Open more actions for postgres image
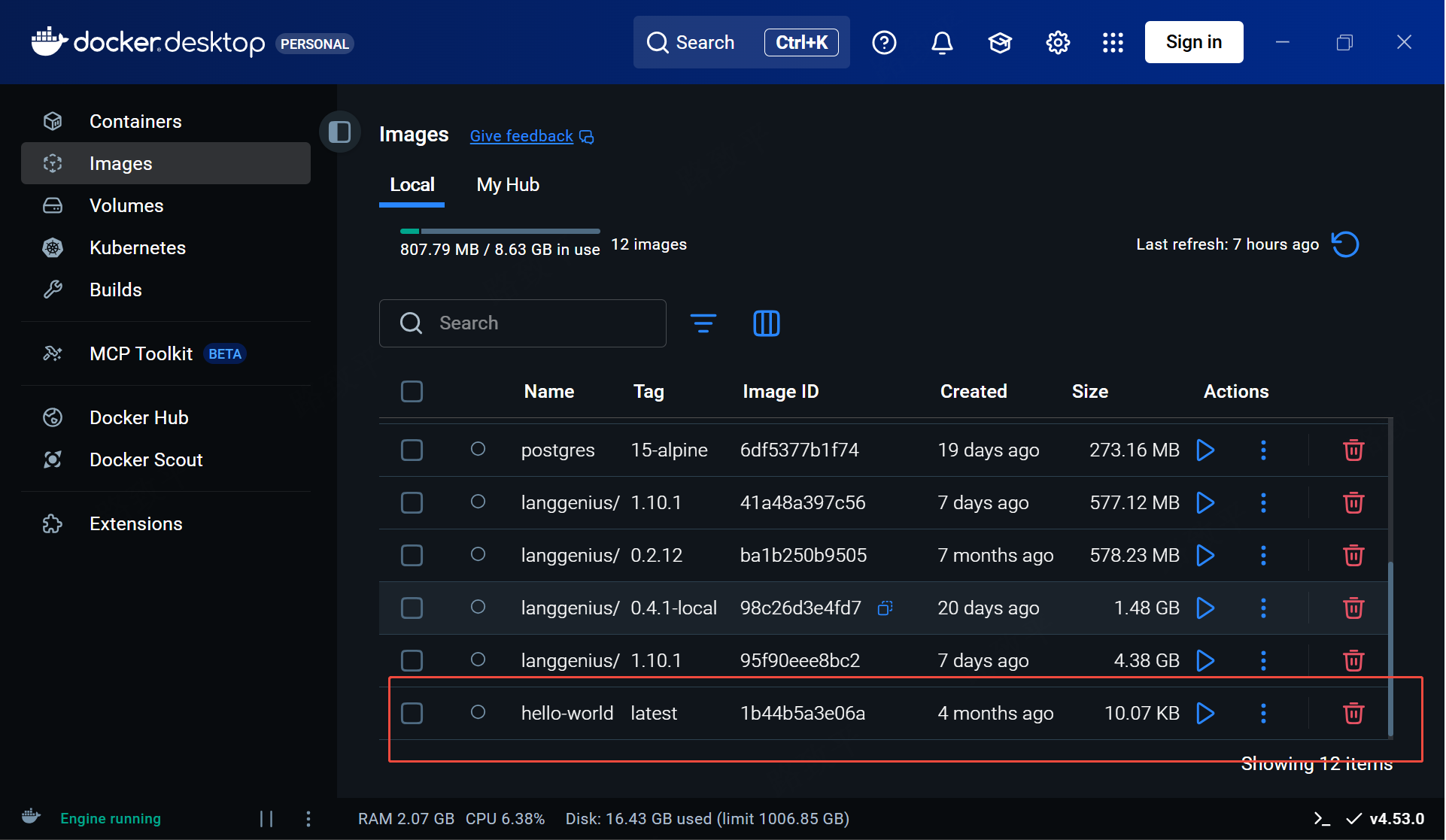Viewport: 1446px width, 840px height. pos(1263,450)
